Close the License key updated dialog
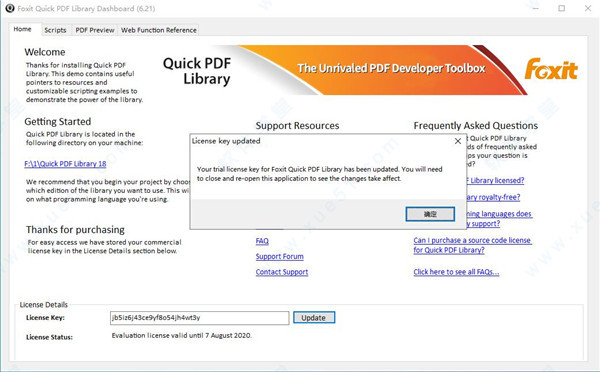The image size is (600, 372). (458, 141)
